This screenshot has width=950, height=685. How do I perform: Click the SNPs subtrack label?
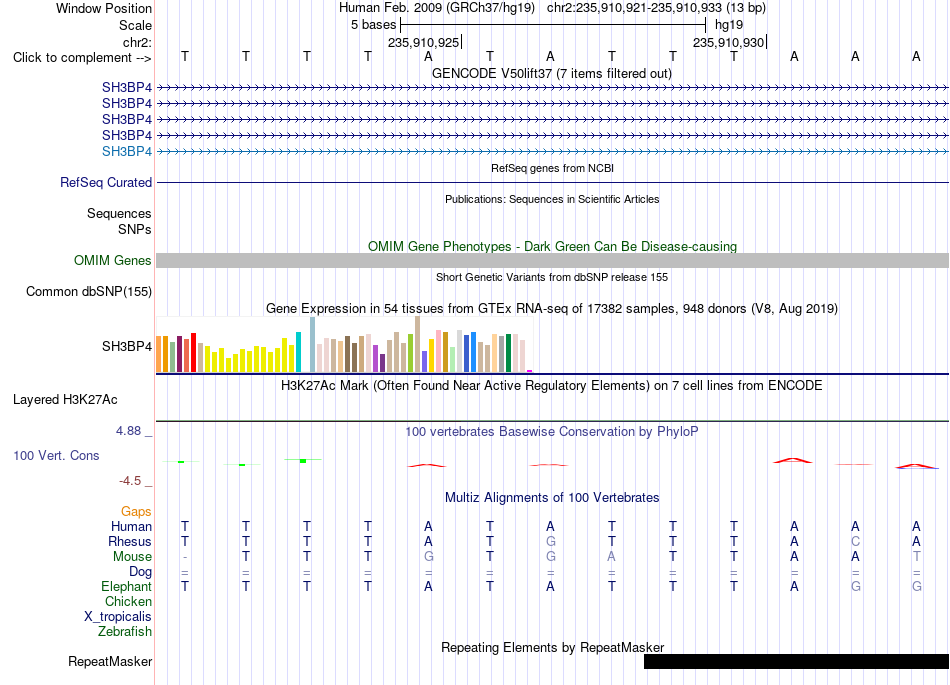135,230
